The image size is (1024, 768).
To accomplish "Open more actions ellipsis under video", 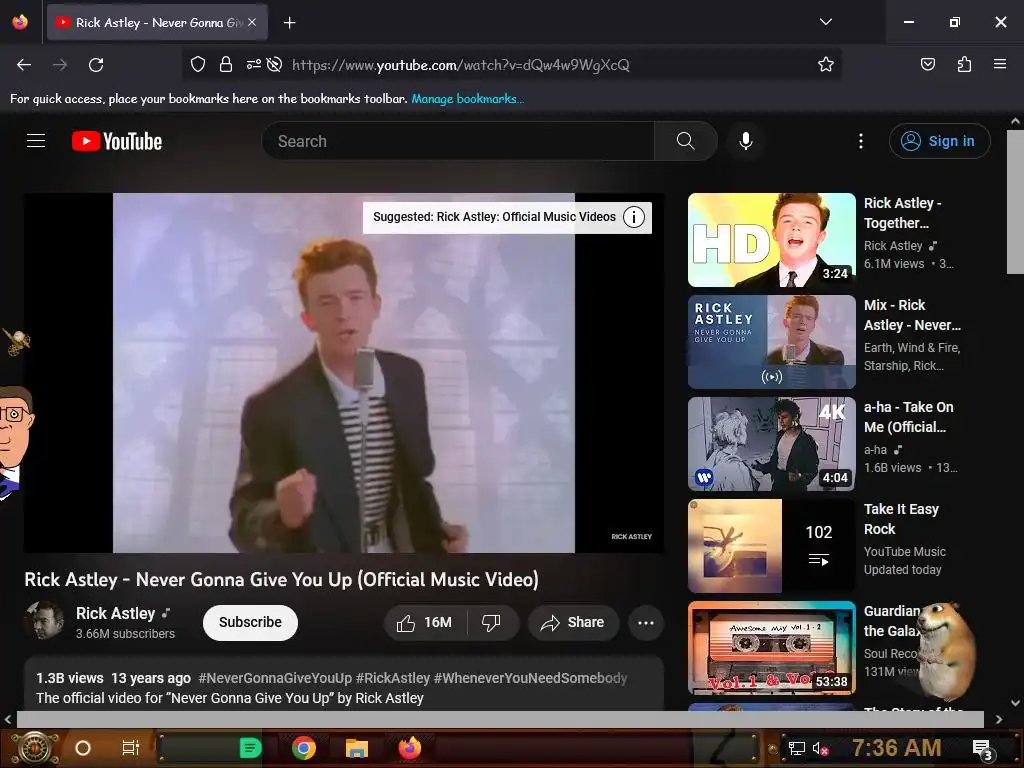I will [646, 622].
